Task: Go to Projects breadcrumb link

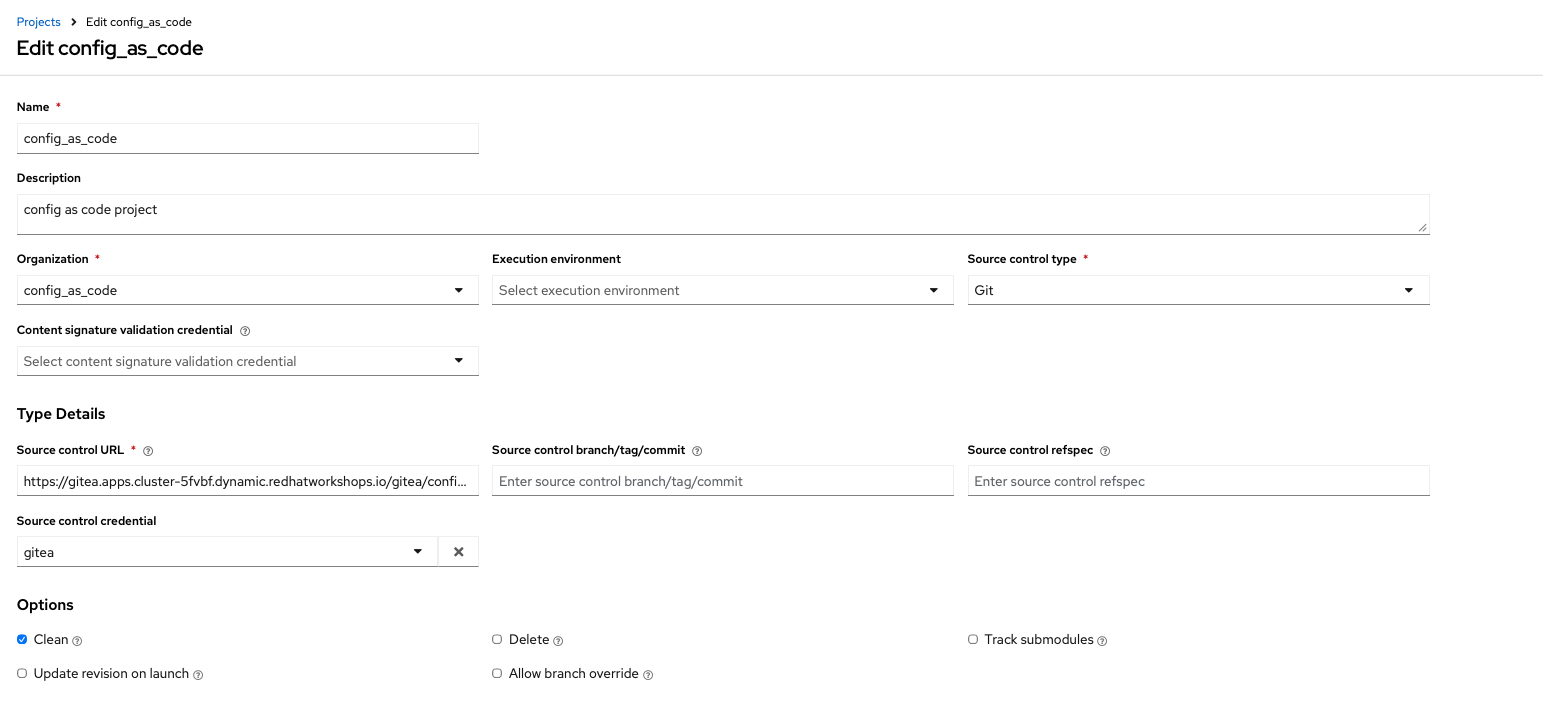Action: point(39,22)
